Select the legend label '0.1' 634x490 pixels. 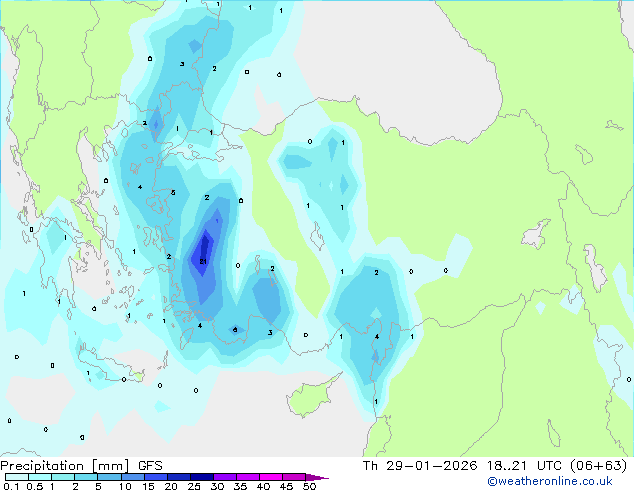tap(11, 486)
